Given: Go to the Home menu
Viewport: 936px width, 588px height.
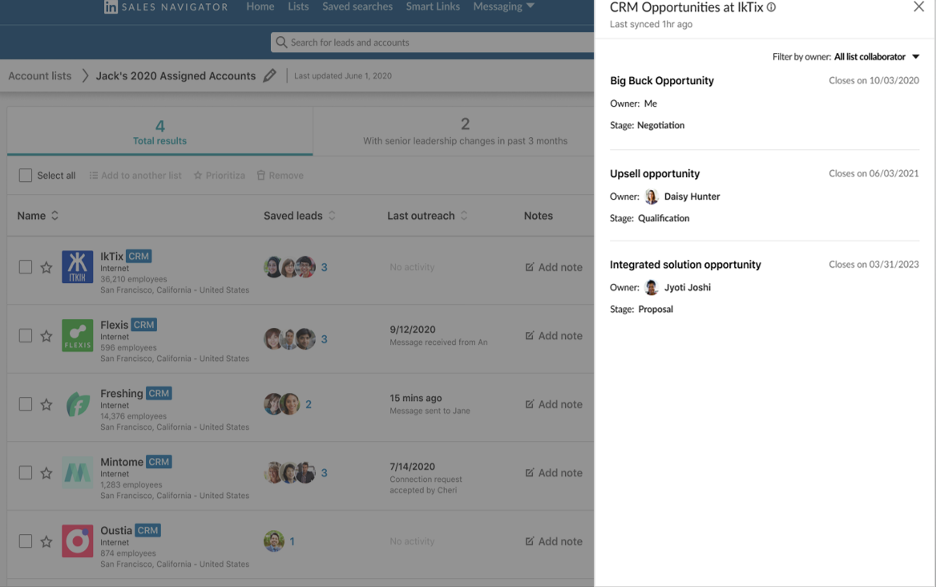Looking at the screenshot, I should (x=260, y=7).
